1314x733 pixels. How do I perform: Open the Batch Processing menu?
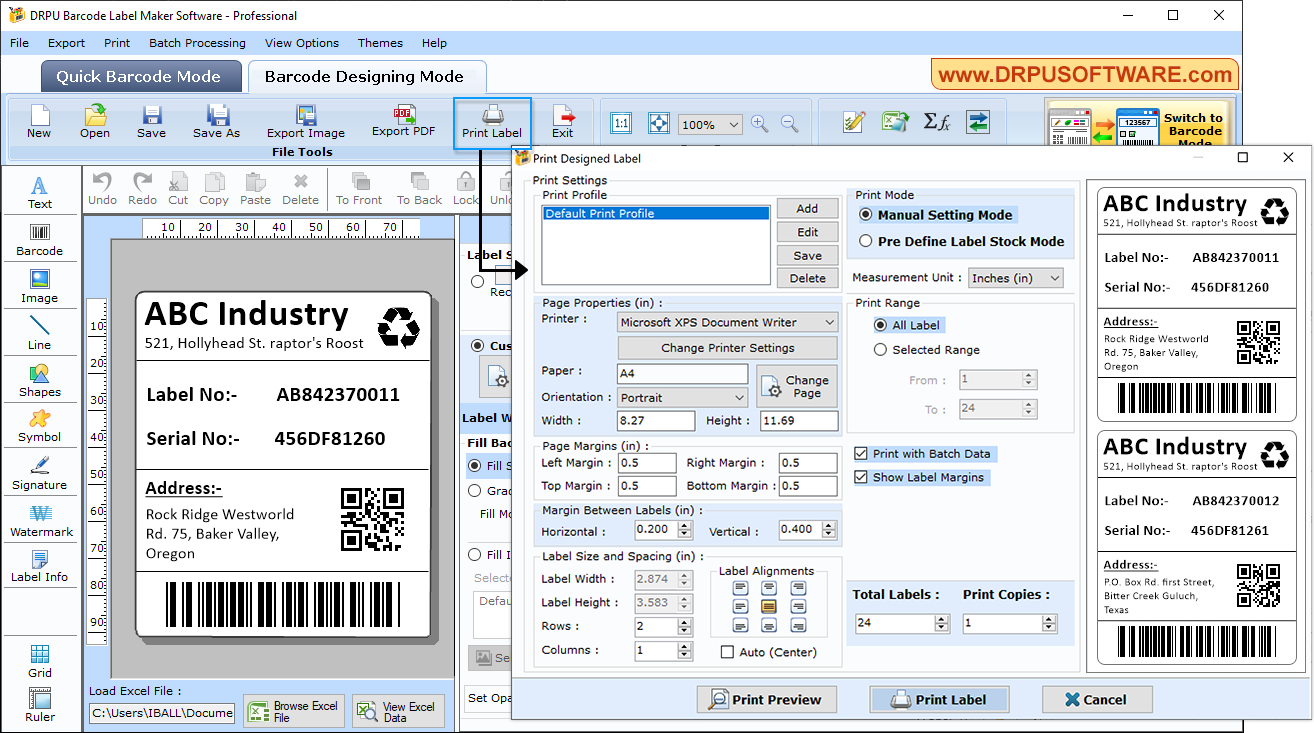pyautogui.click(x=197, y=43)
